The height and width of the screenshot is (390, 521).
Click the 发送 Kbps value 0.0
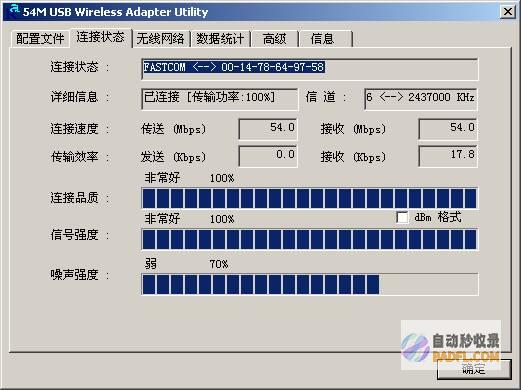268,156
